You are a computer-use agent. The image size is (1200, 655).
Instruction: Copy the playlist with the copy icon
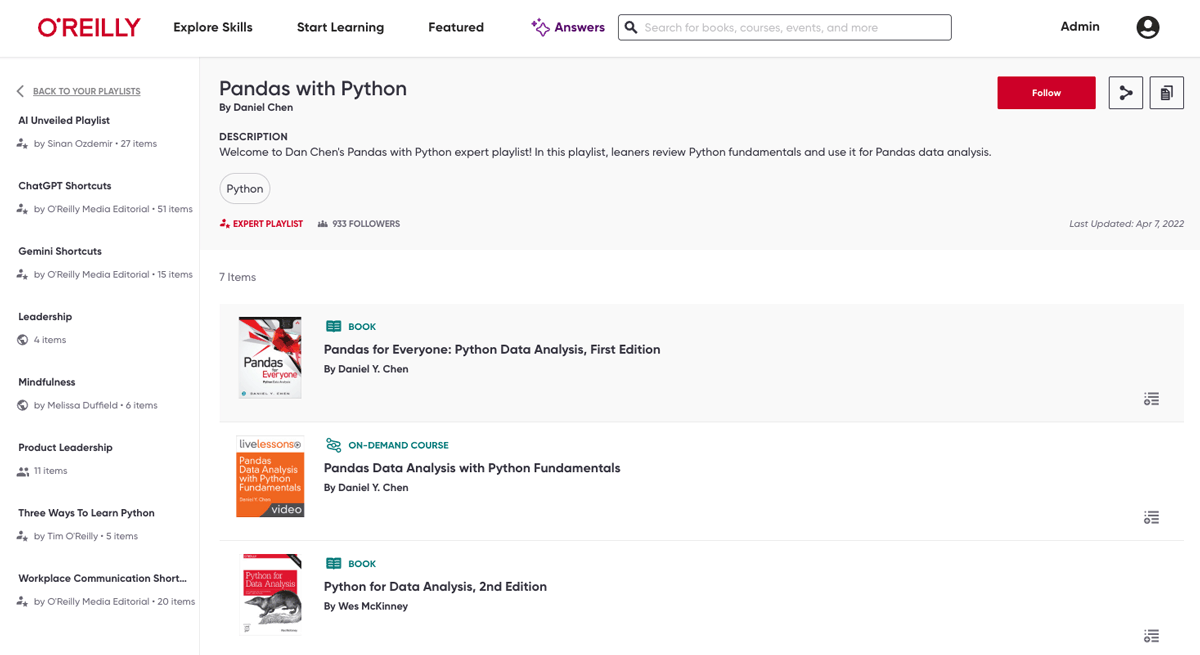[1167, 93]
